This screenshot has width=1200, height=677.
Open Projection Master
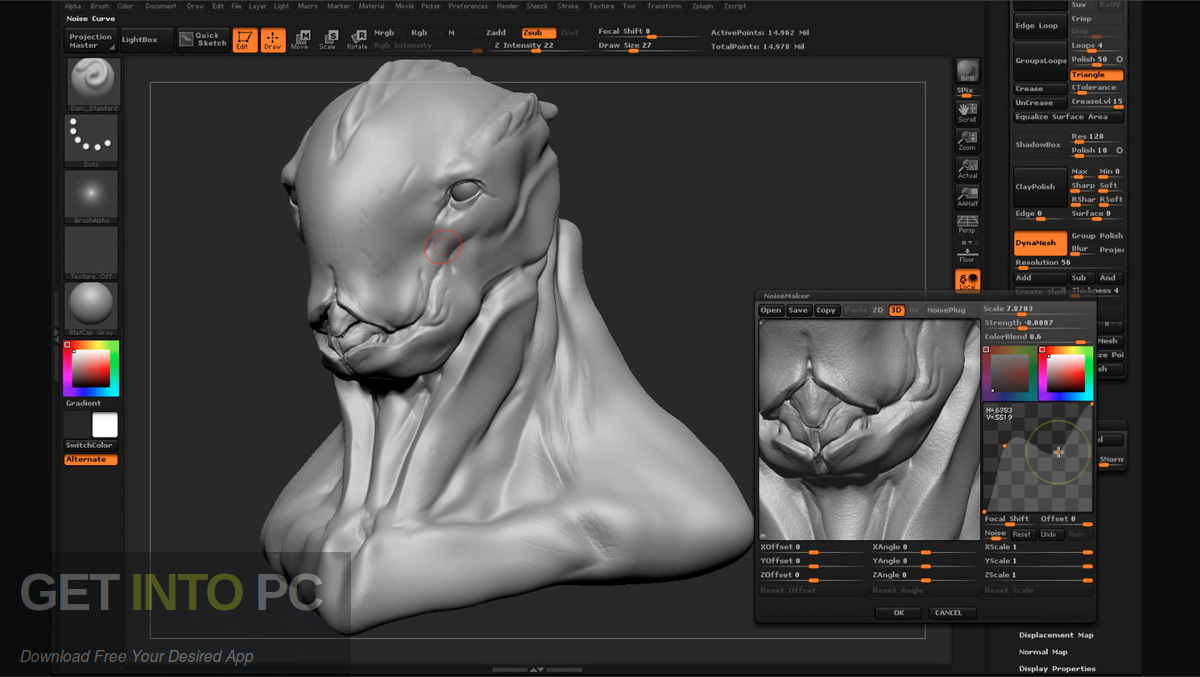[91, 41]
